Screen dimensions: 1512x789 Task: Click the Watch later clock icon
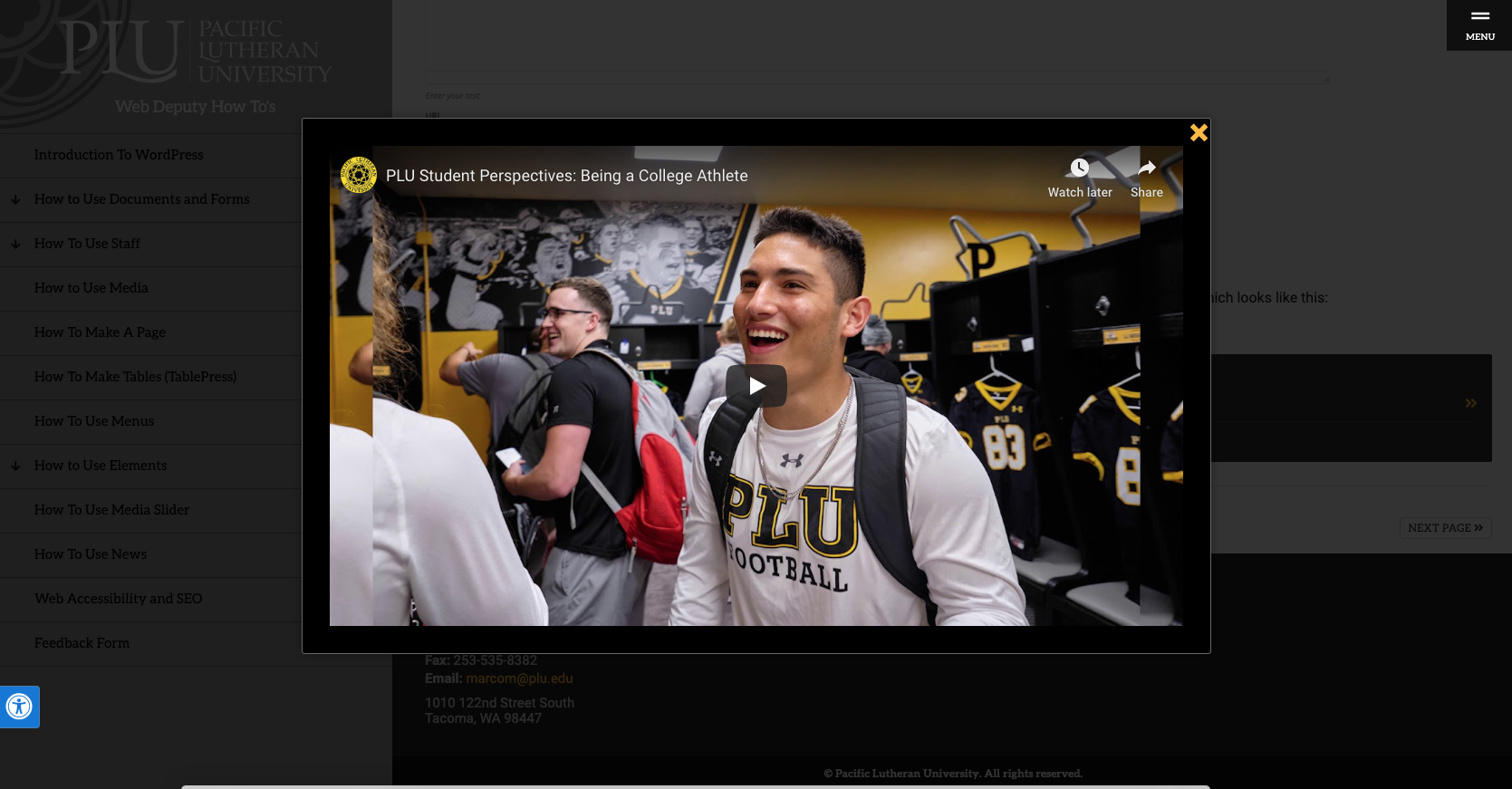tap(1080, 168)
